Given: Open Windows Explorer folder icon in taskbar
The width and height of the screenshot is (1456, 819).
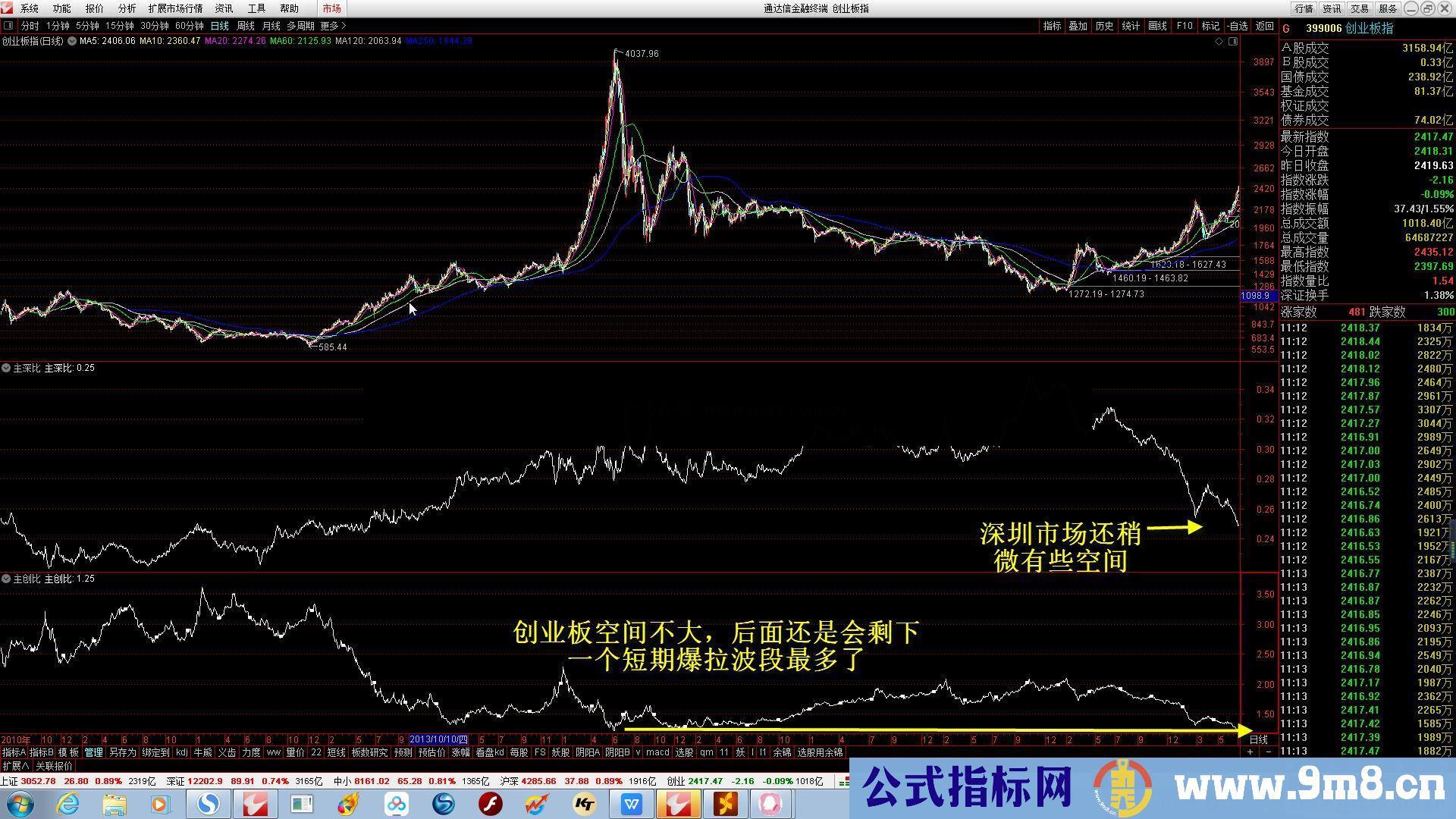Looking at the screenshot, I should point(115,804).
